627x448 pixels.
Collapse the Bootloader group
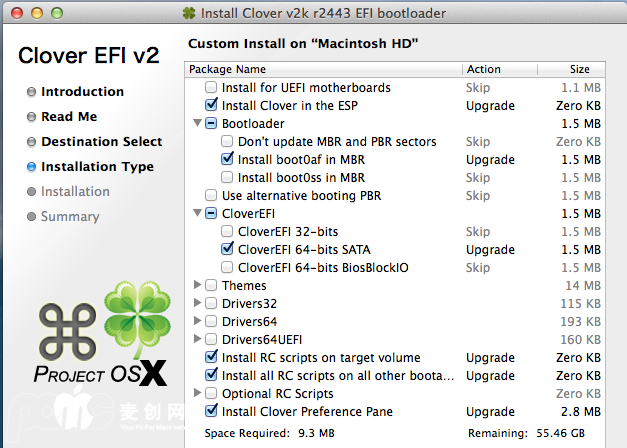point(196,124)
